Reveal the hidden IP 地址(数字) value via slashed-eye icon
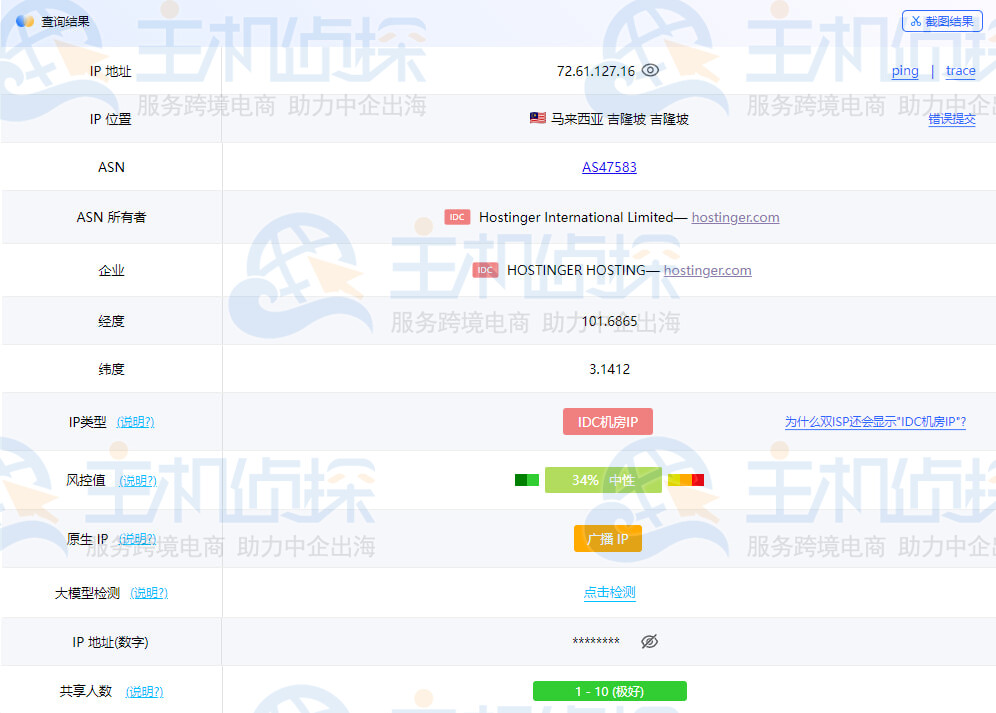The image size is (996, 713). click(649, 642)
